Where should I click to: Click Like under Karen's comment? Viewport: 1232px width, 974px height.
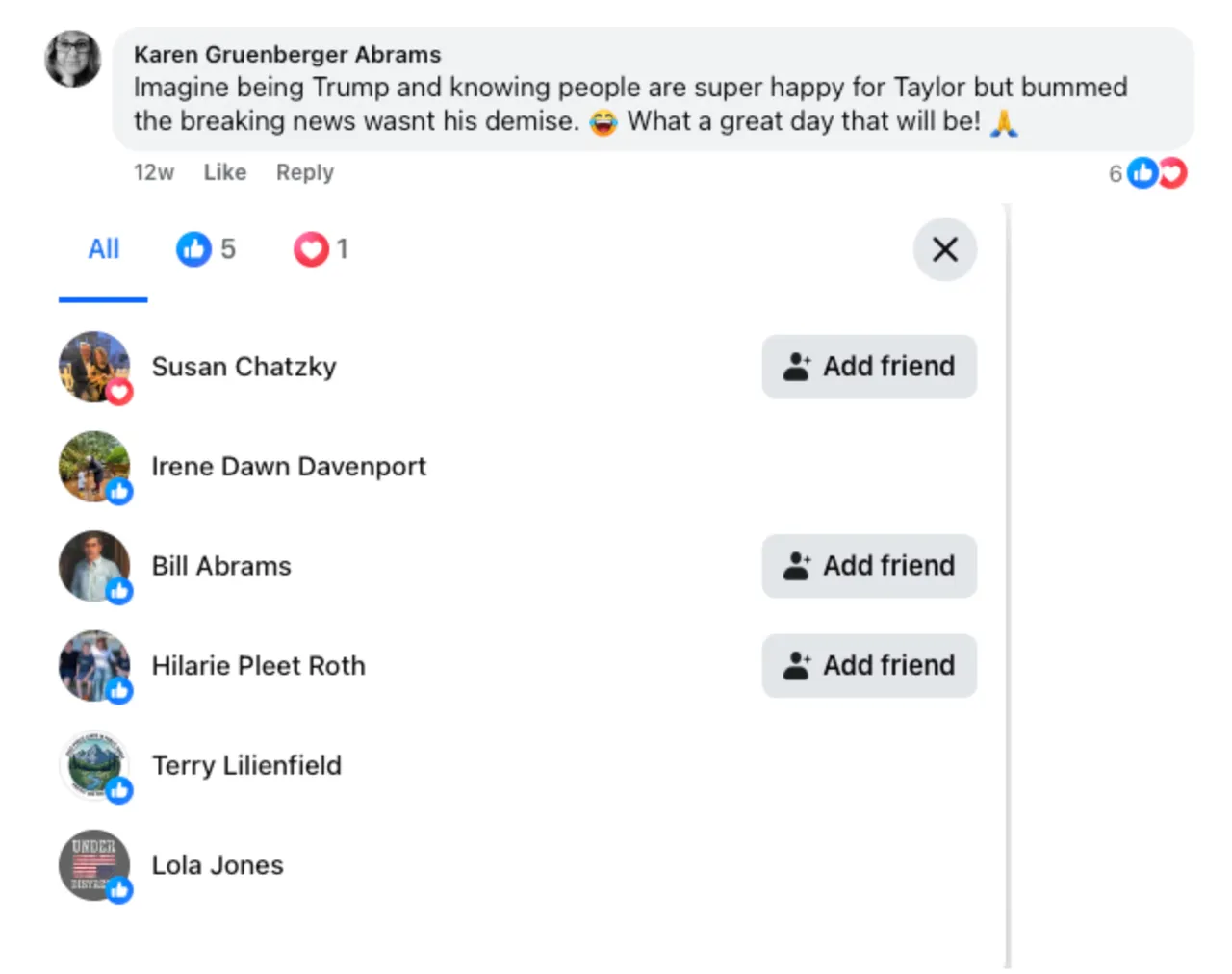[224, 172]
